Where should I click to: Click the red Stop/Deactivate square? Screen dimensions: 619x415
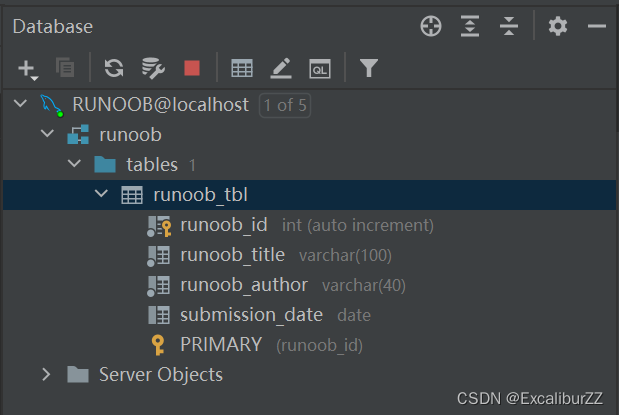tap(192, 68)
